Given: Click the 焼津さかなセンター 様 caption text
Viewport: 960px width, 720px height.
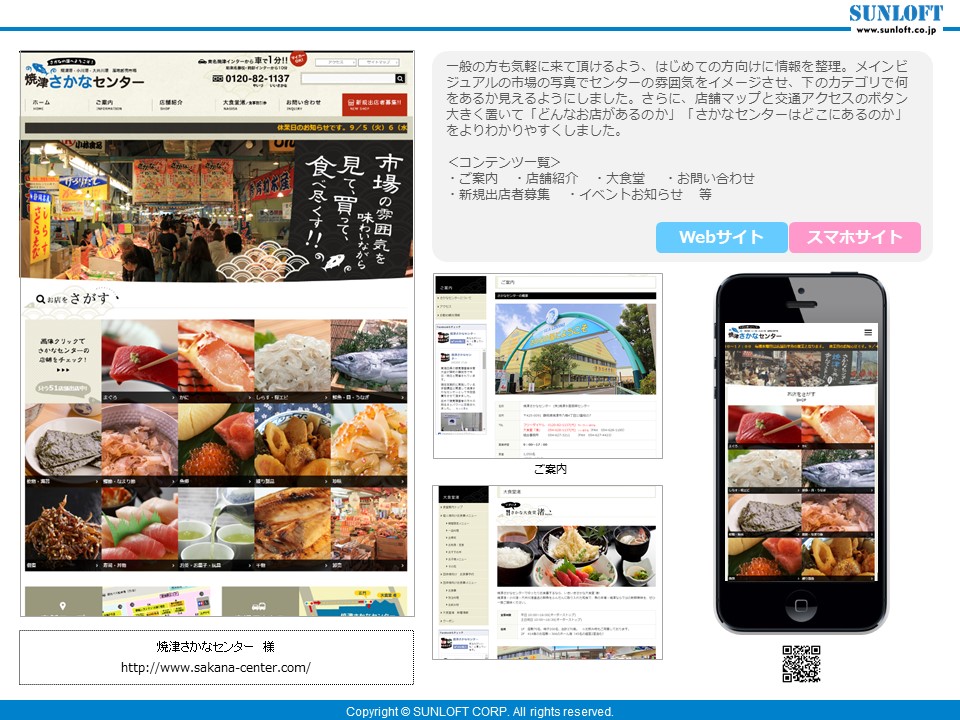Looking at the screenshot, I should click(216, 647).
